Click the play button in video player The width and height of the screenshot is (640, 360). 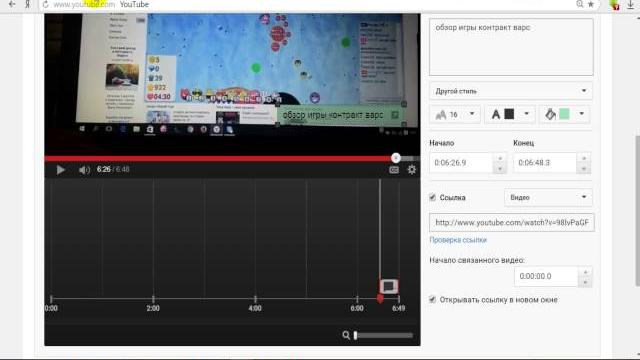(x=60, y=170)
